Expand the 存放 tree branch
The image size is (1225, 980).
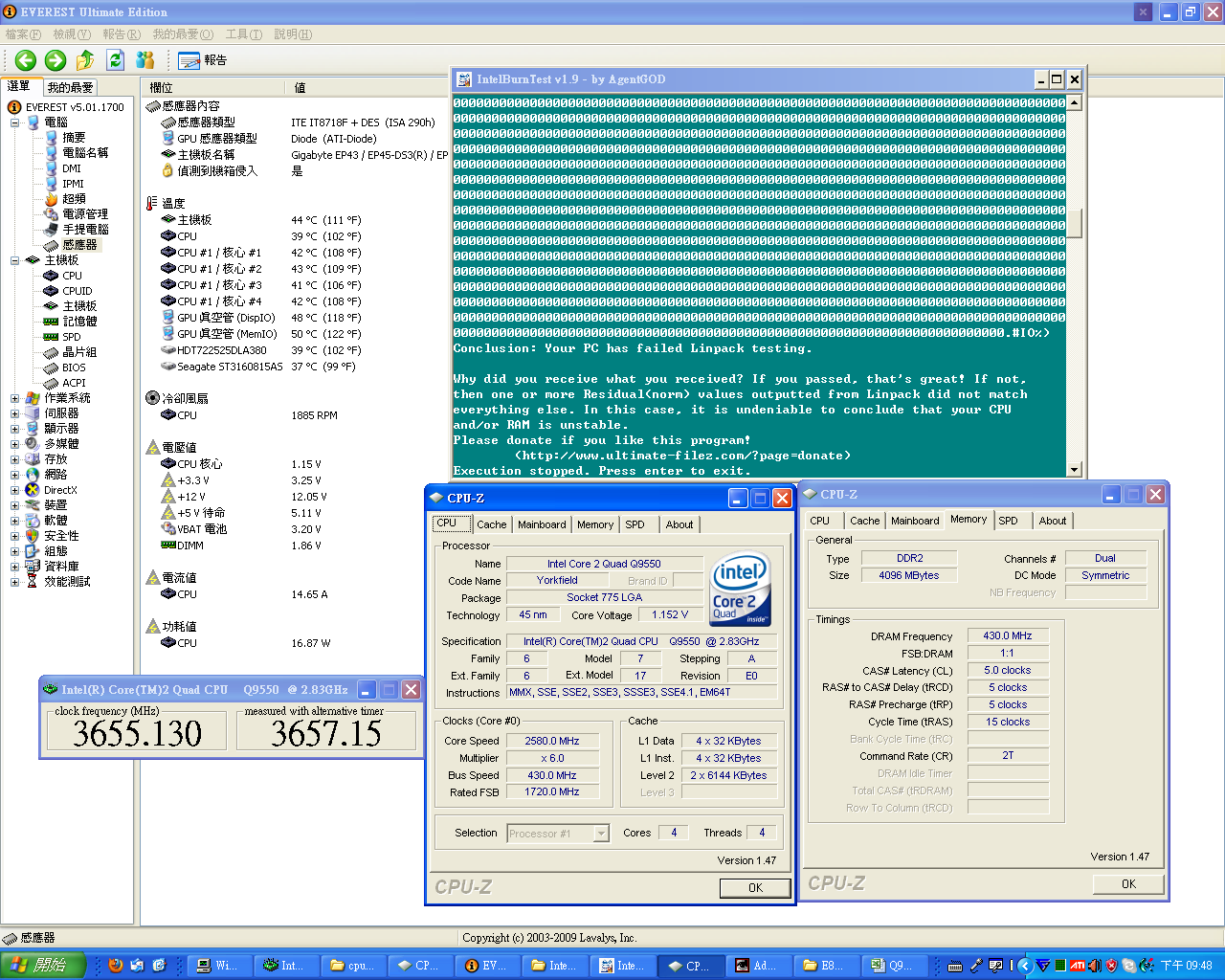click(15, 459)
